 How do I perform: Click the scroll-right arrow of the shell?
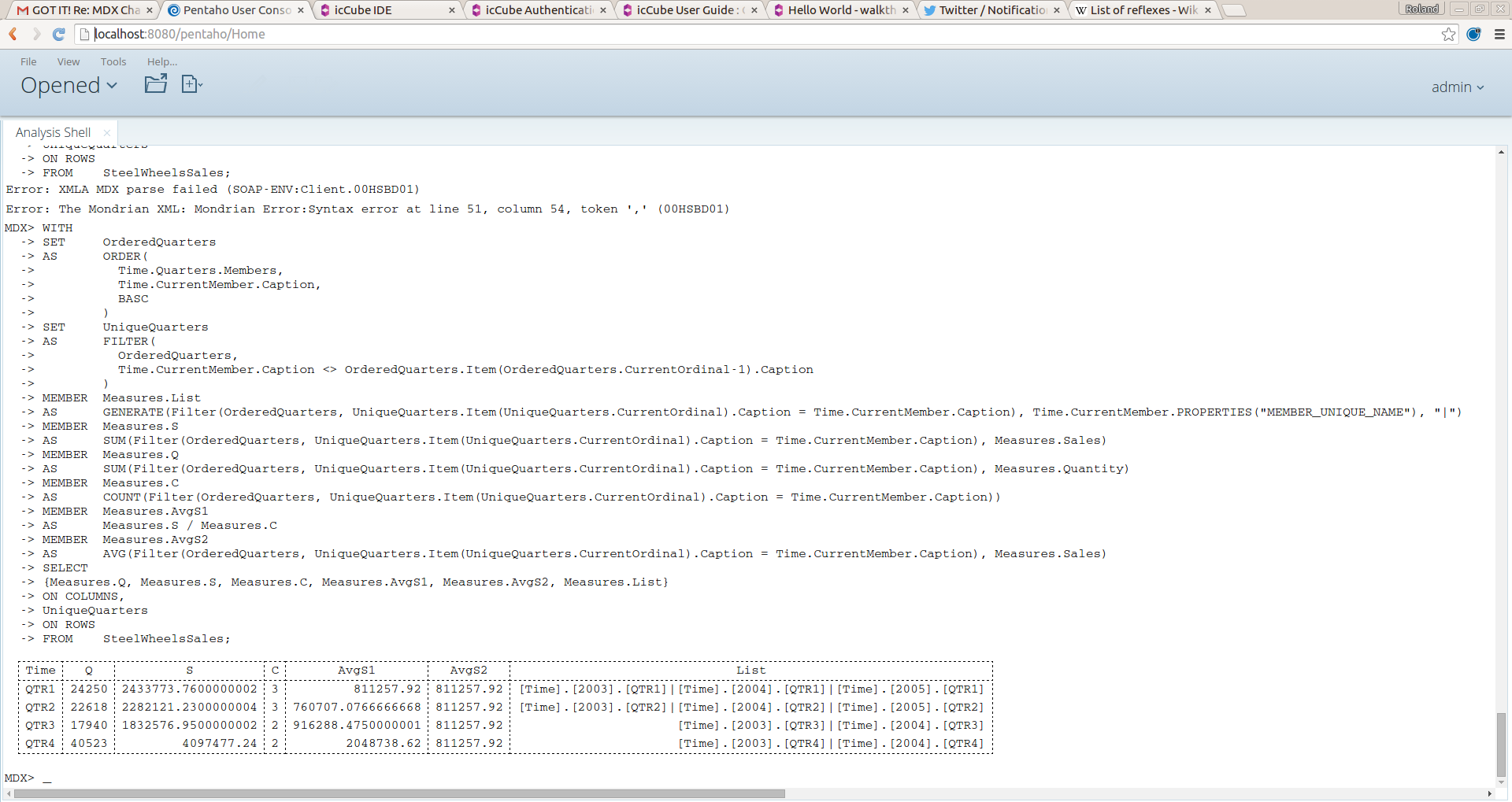[x=1489, y=793]
